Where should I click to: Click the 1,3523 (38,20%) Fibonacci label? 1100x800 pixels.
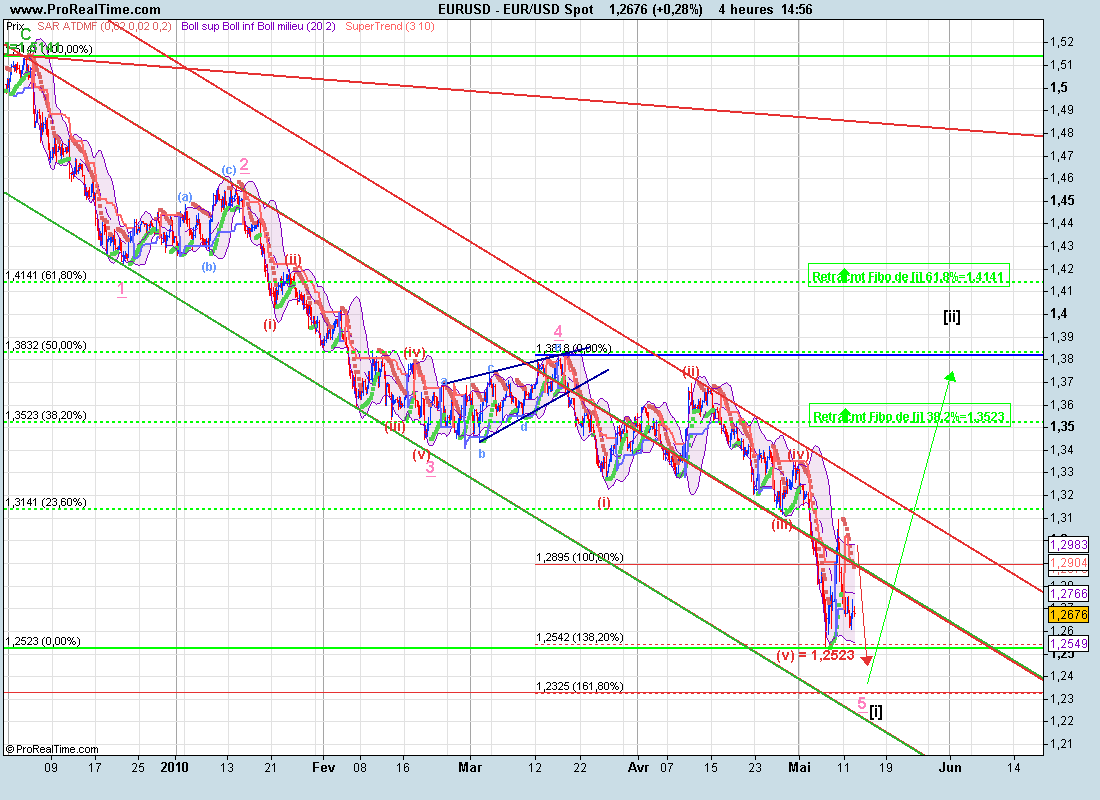coord(46,415)
